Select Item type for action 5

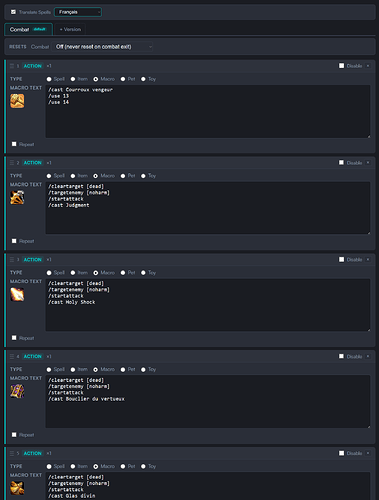point(73,466)
